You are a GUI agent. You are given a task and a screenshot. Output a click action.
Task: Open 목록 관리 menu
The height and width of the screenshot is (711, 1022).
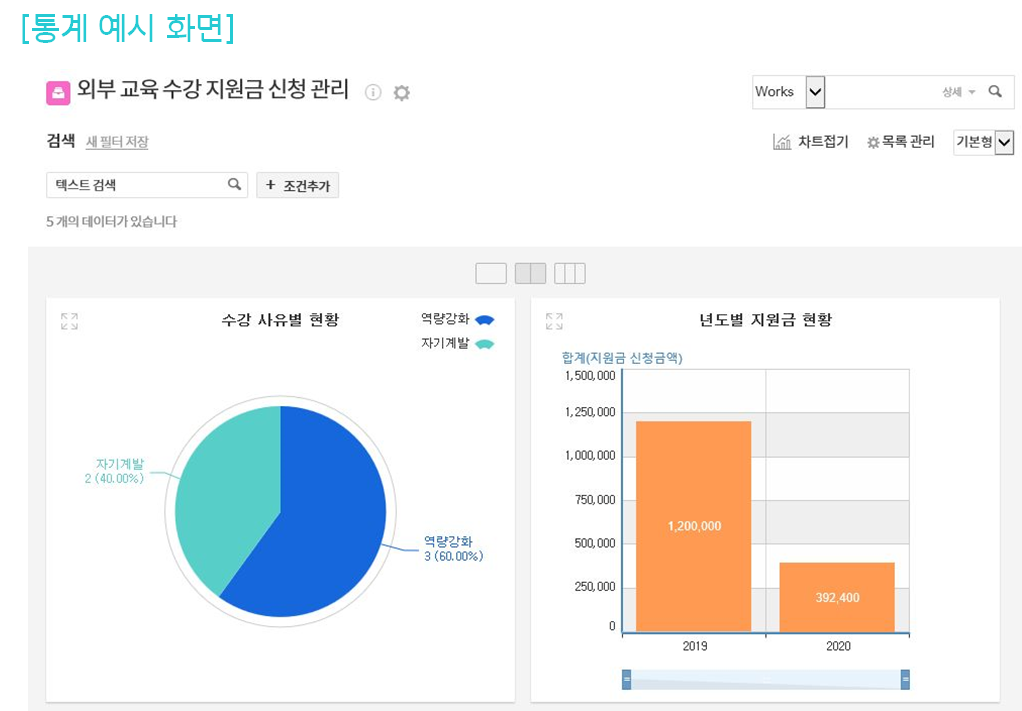[901, 142]
